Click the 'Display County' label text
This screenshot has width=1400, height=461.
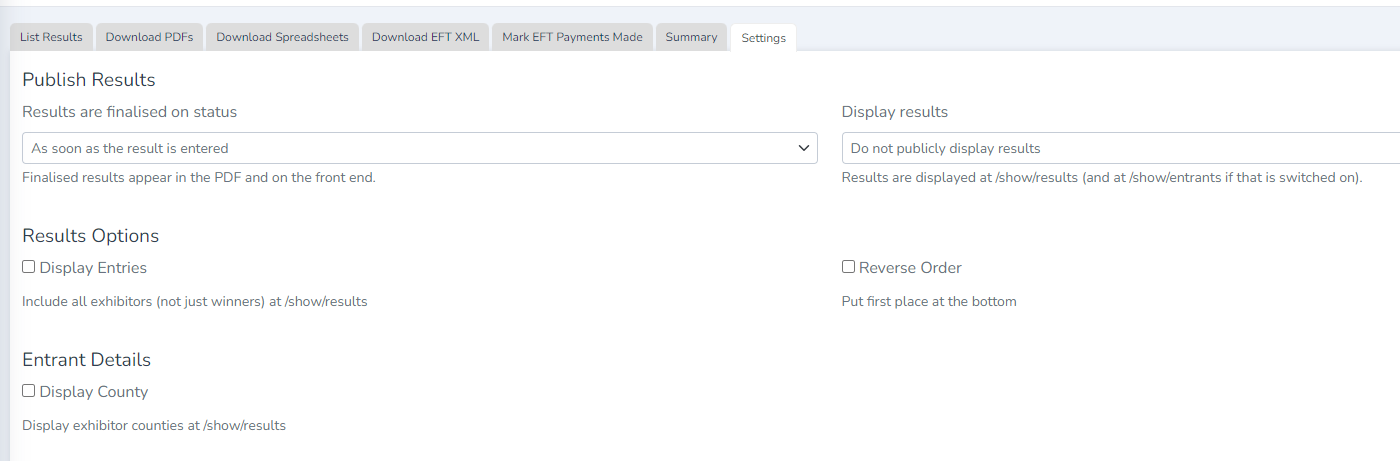[94, 392]
